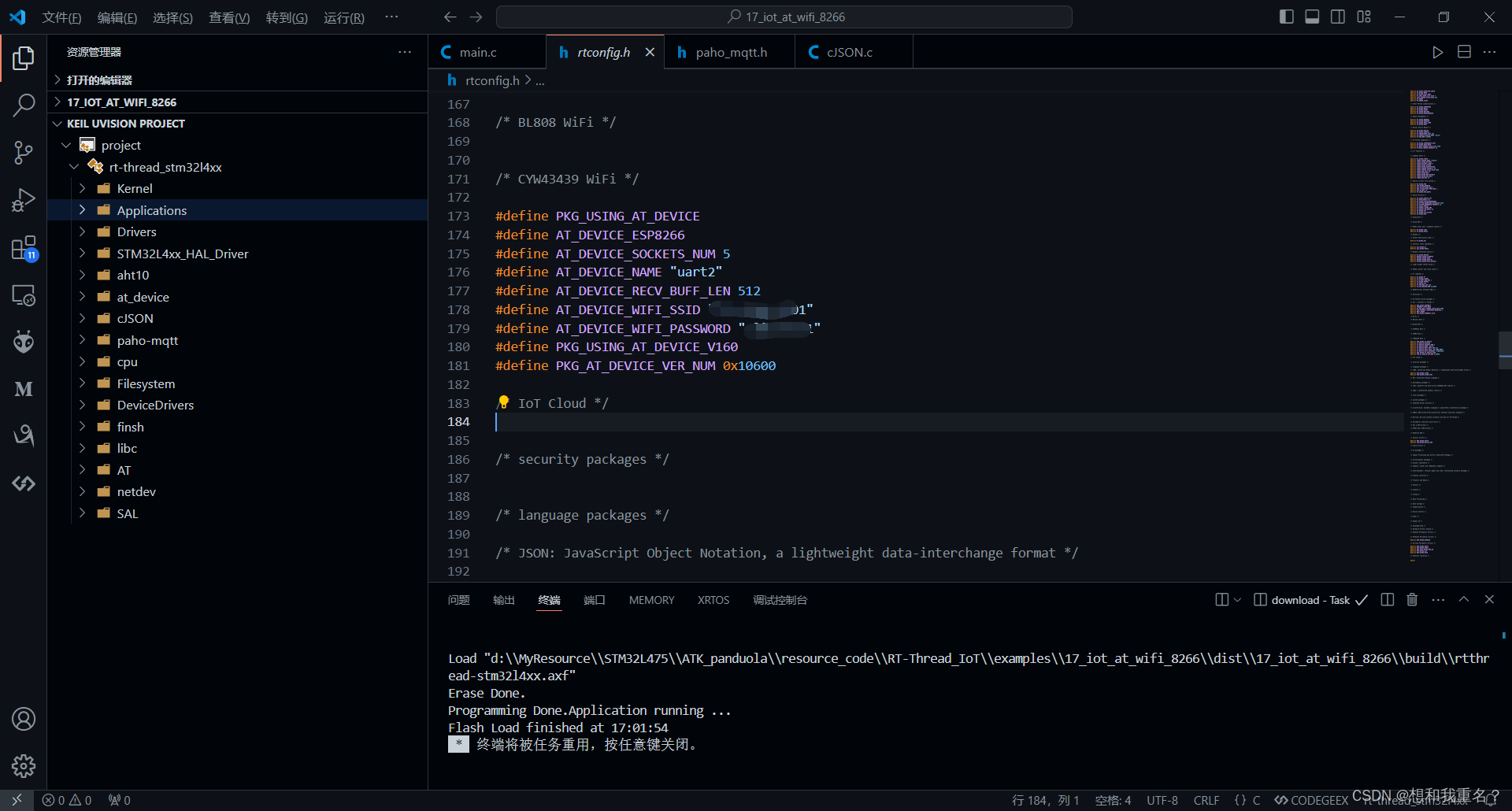Open the Source Control view

coord(24,152)
